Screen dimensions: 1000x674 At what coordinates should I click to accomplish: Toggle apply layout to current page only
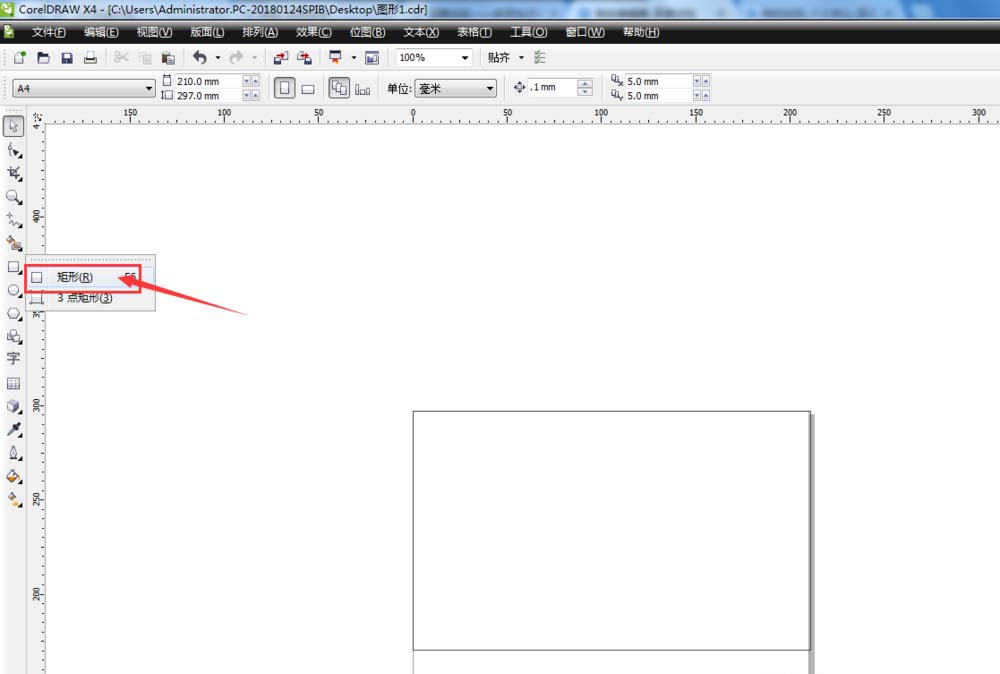[x=363, y=89]
